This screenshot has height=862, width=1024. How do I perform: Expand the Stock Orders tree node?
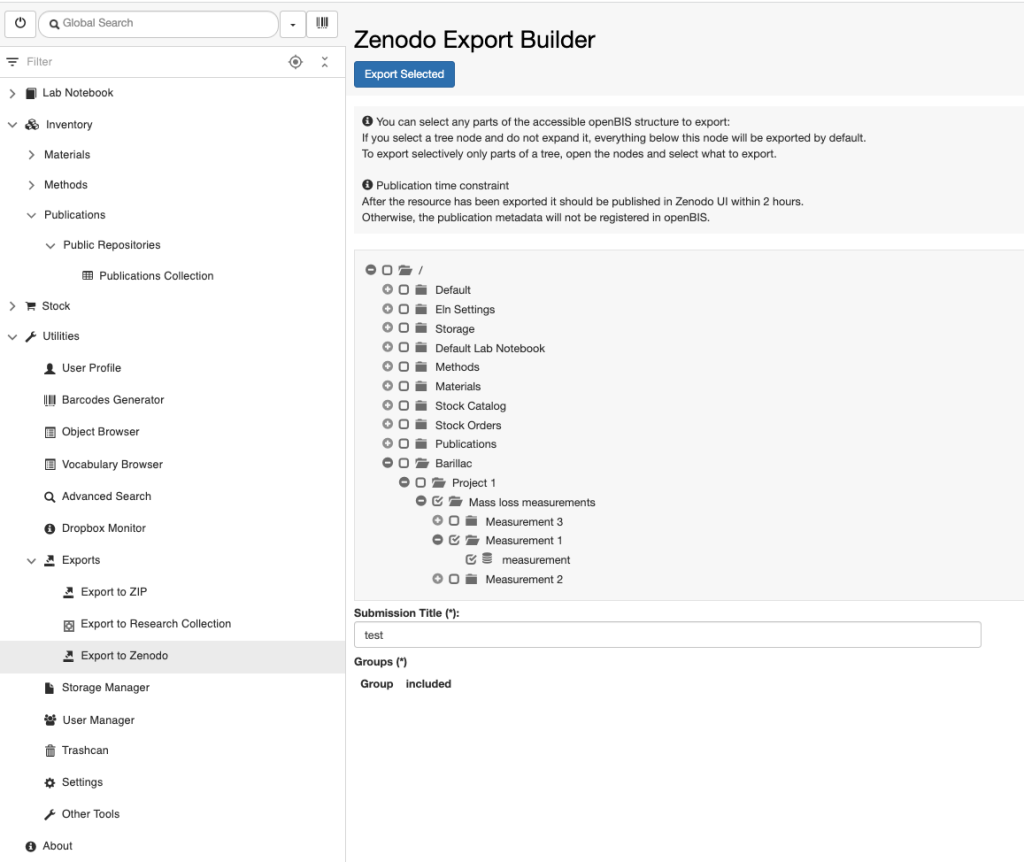[x=387, y=424]
